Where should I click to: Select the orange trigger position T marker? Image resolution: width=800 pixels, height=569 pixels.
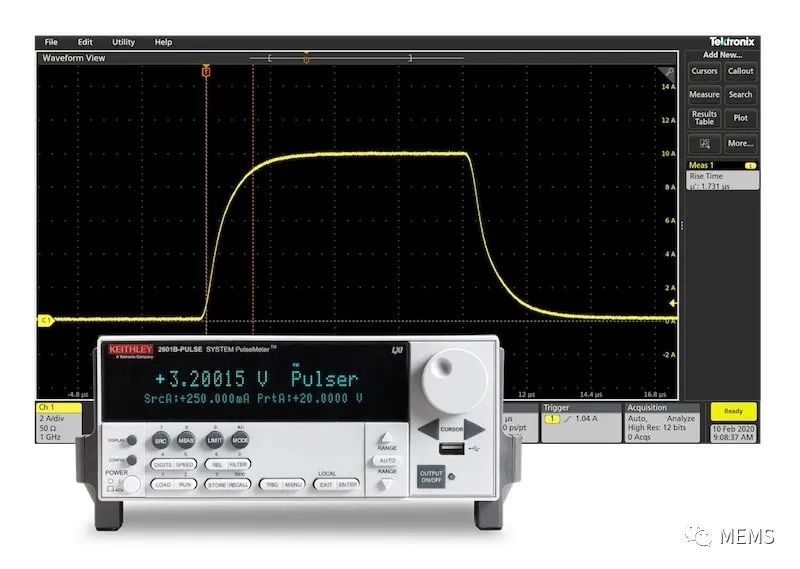click(206, 71)
